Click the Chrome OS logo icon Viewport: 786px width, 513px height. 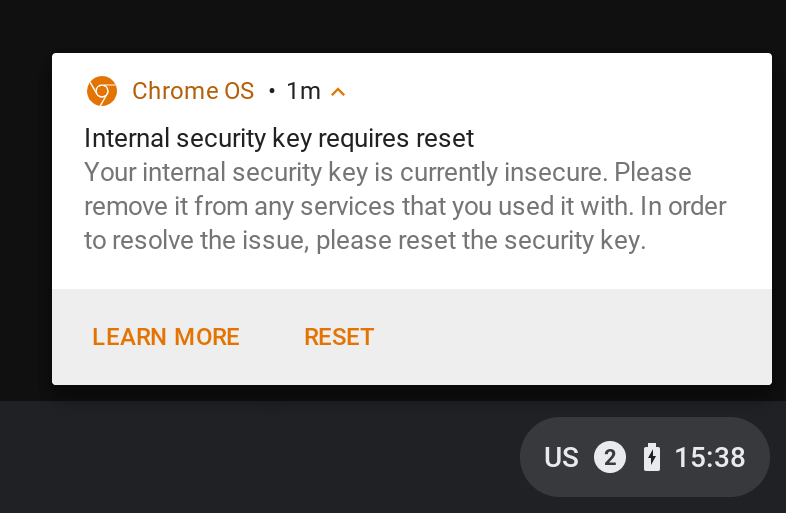[101, 91]
